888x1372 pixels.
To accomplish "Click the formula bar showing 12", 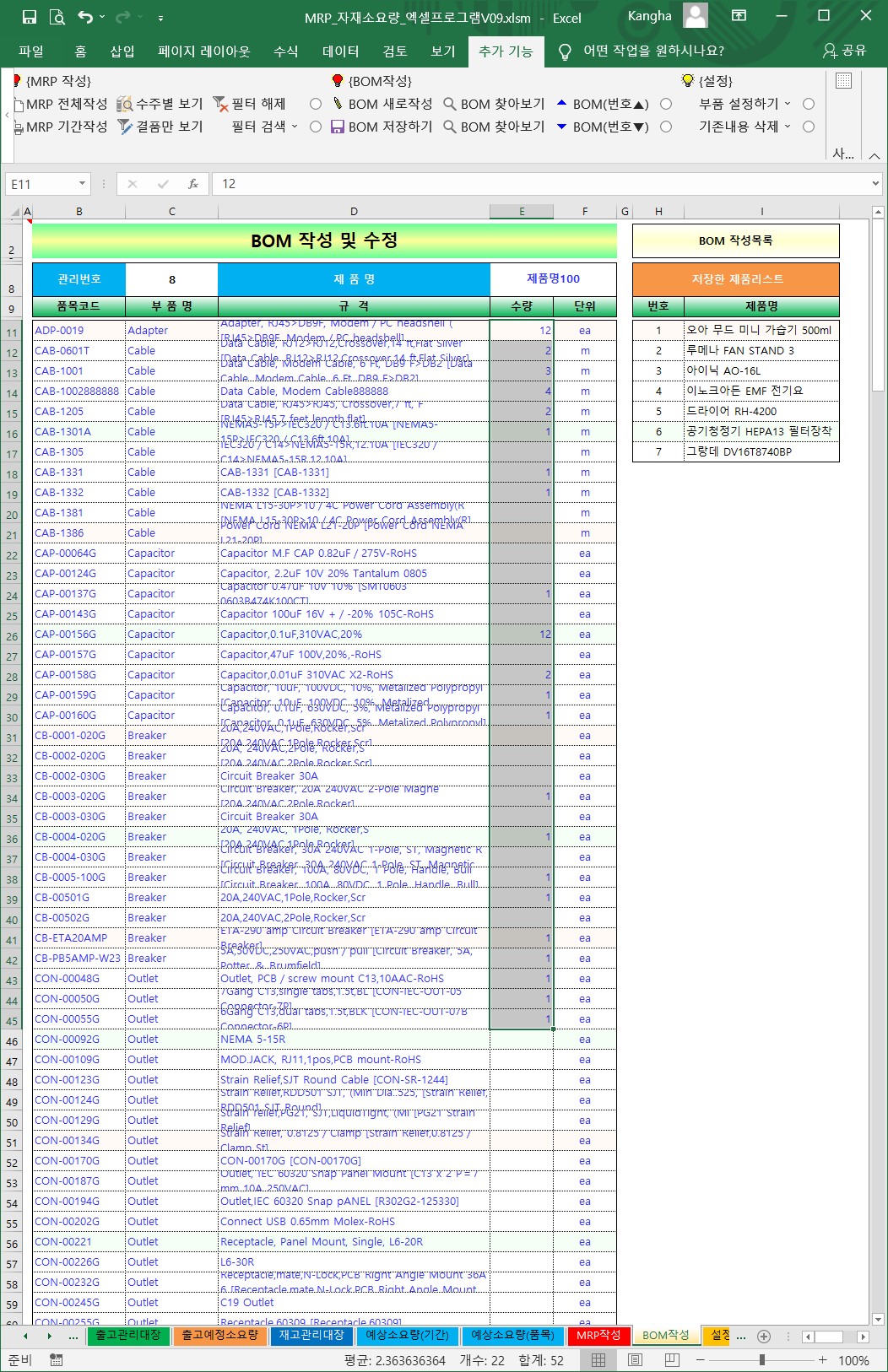I will coord(540,184).
